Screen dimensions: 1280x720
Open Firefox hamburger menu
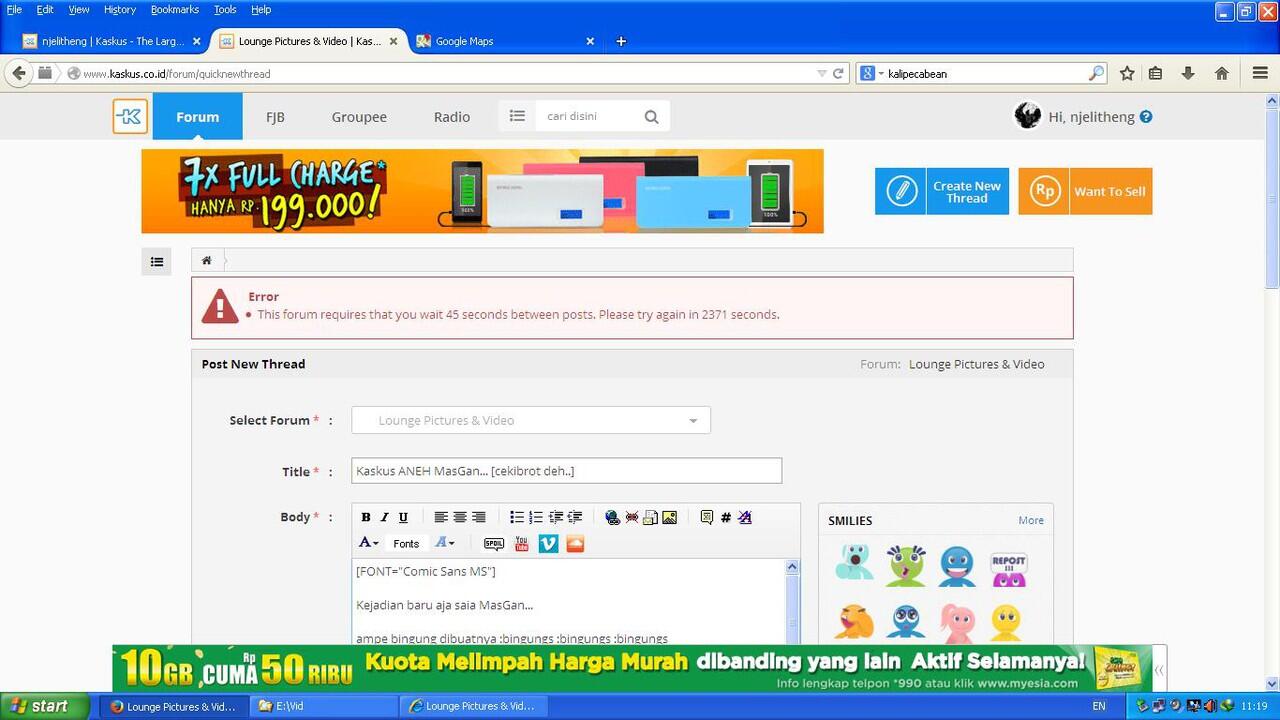point(1260,73)
